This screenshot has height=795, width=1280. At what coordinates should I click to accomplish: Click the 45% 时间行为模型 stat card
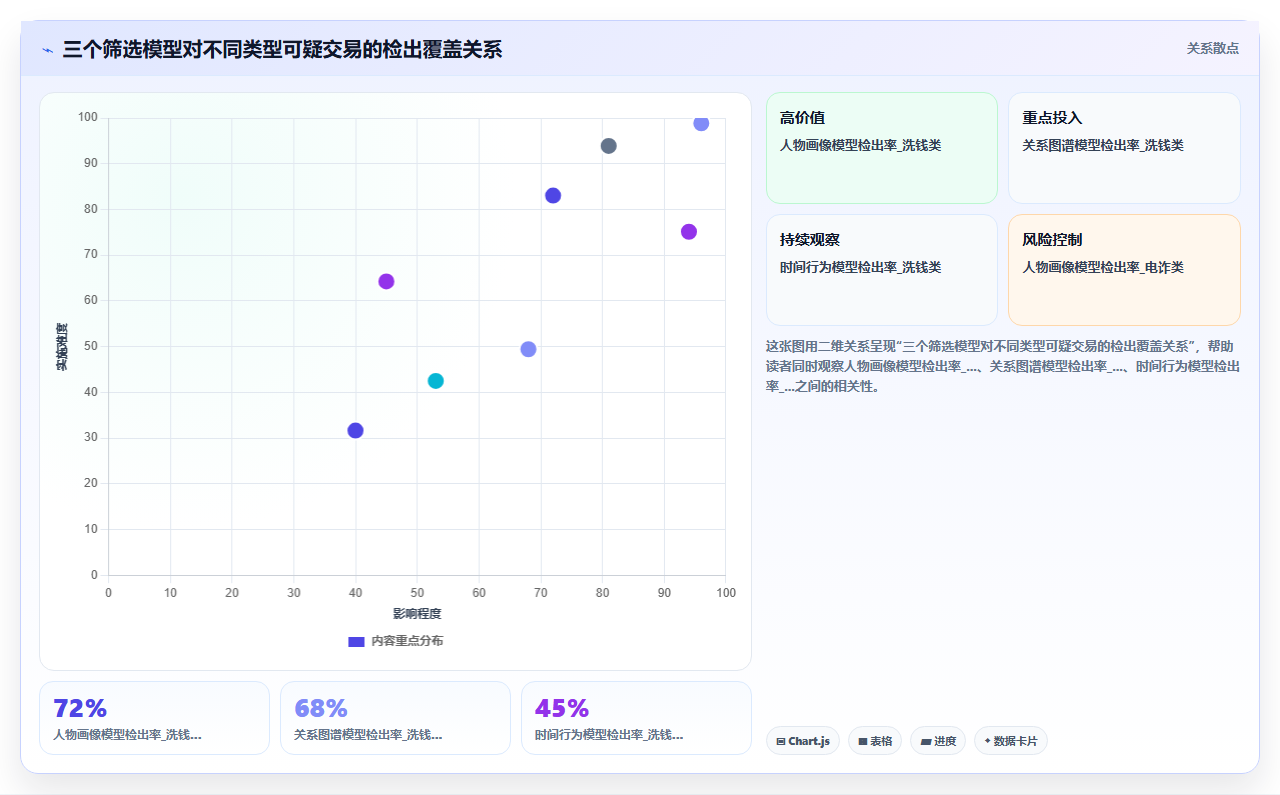point(636,718)
